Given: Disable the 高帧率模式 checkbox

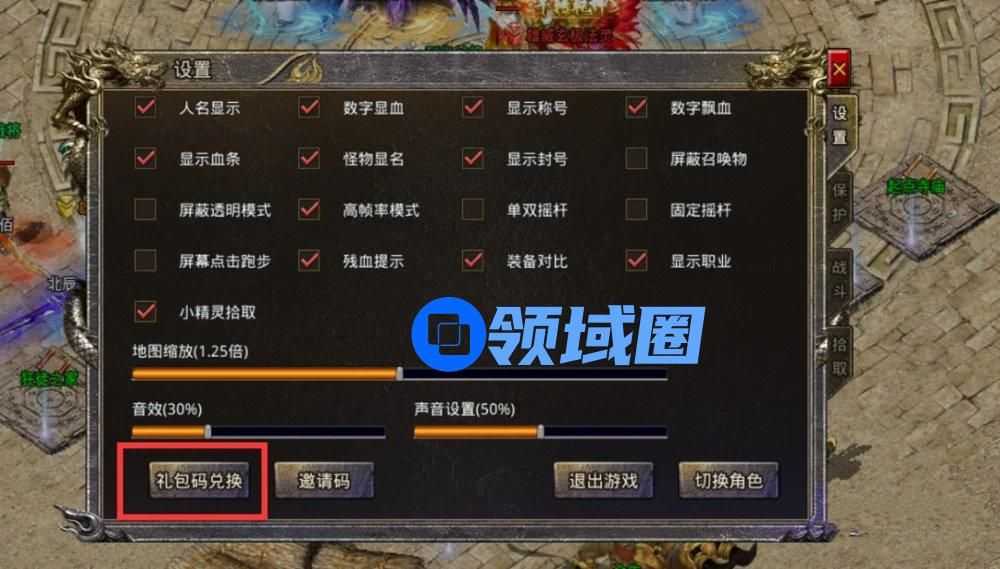Looking at the screenshot, I should click(309, 209).
